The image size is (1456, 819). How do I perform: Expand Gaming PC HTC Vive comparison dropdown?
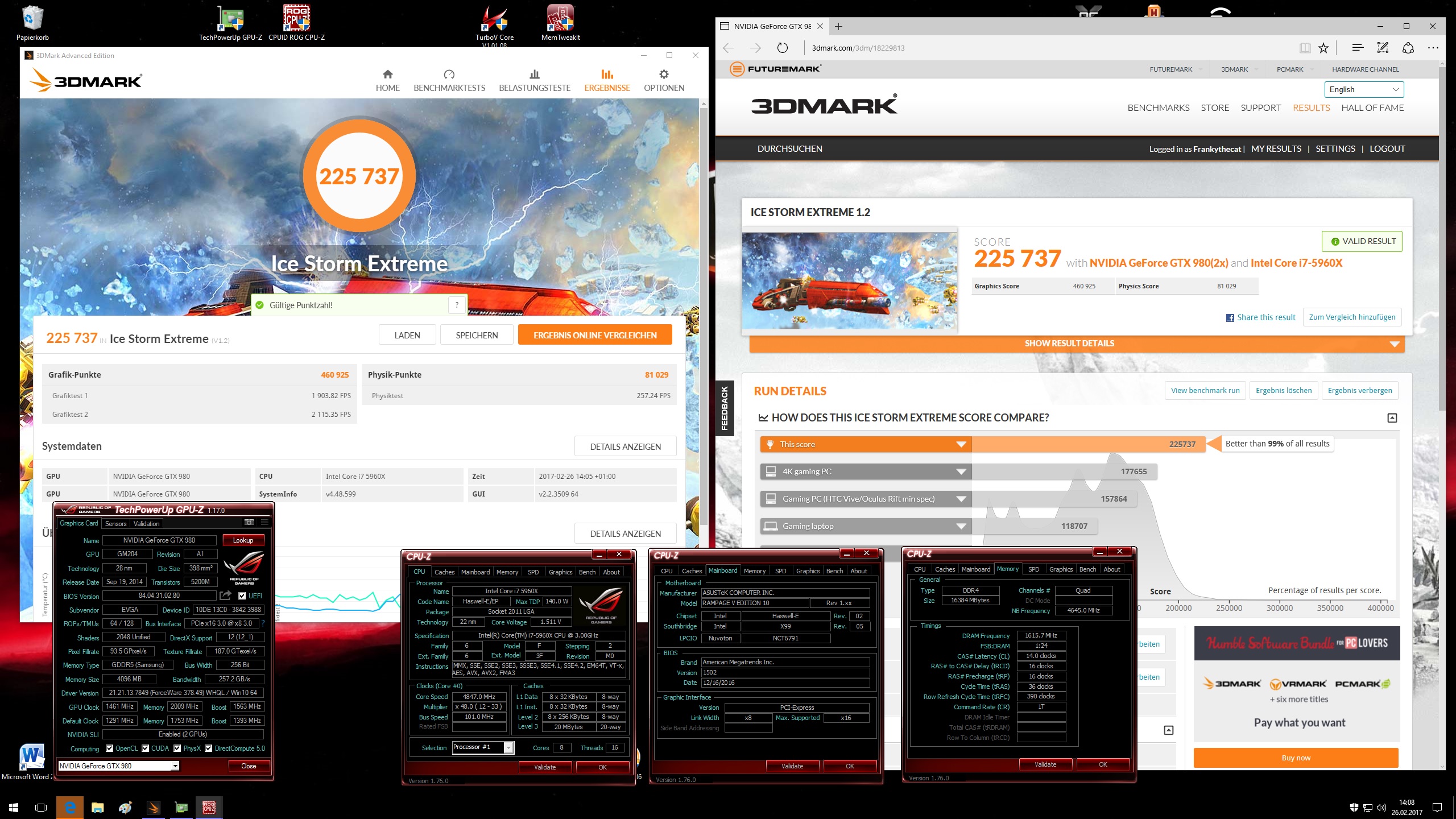coord(961,499)
